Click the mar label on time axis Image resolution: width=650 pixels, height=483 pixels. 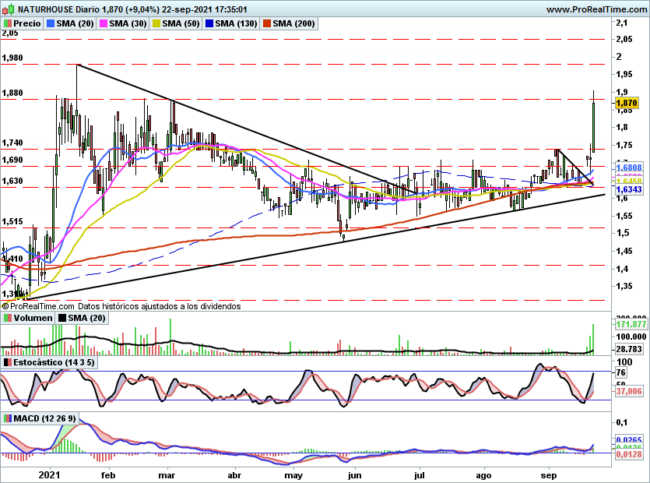coord(167,475)
